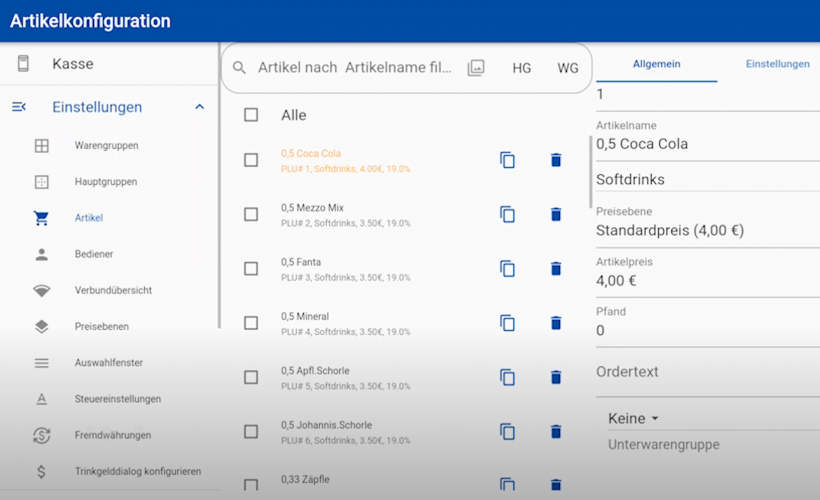Viewport: 820px width, 500px height.
Task: Click the Fremdwährungen currency exchange icon
Action: point(42,435)
